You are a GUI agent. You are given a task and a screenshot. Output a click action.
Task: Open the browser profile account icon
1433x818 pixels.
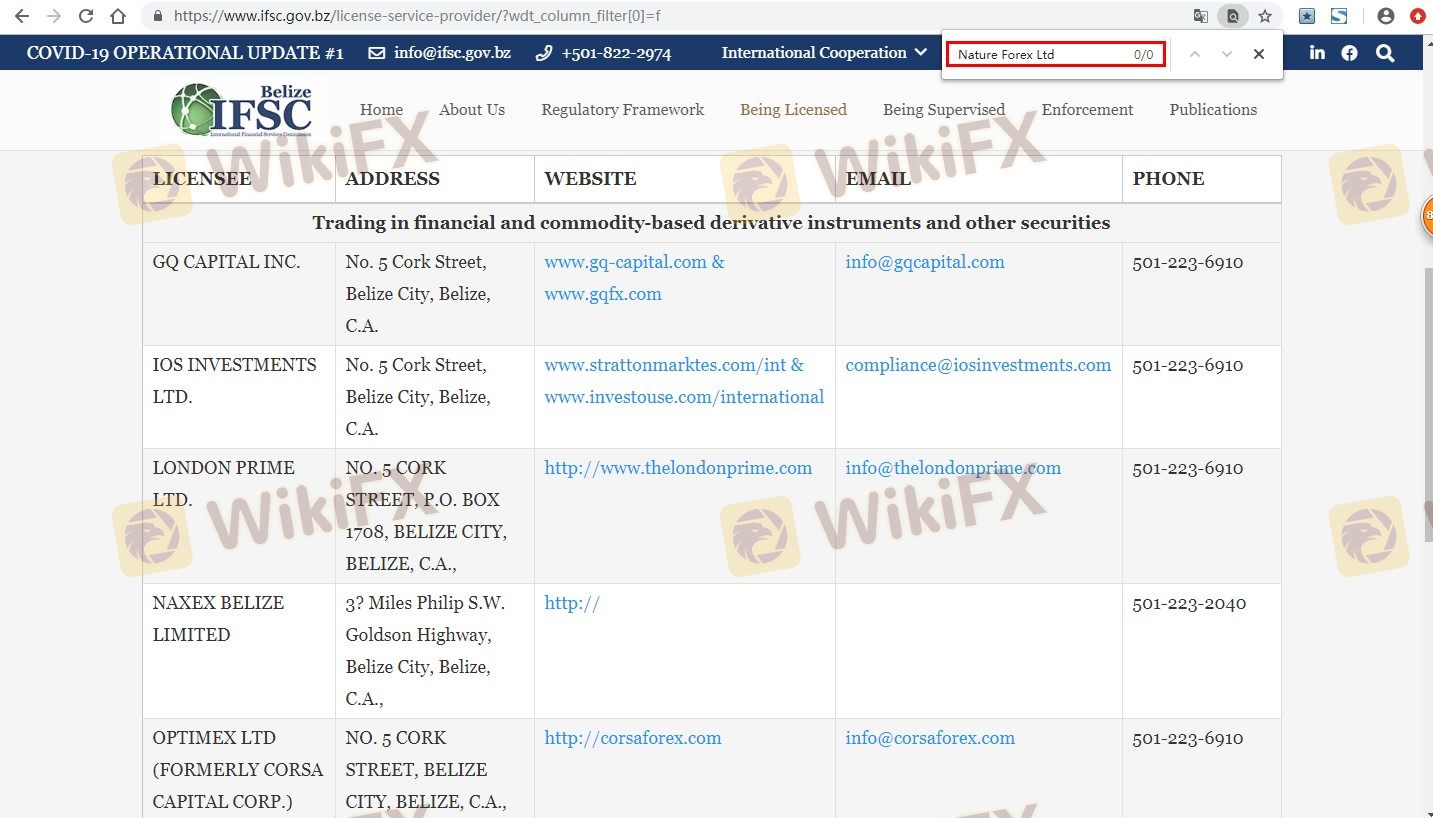(x=1386, y=16)
